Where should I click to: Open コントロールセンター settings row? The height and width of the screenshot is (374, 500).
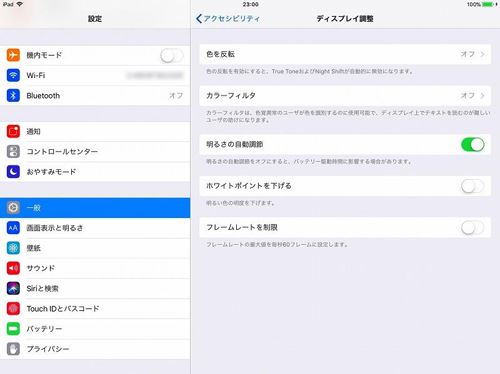click(95, 152)
